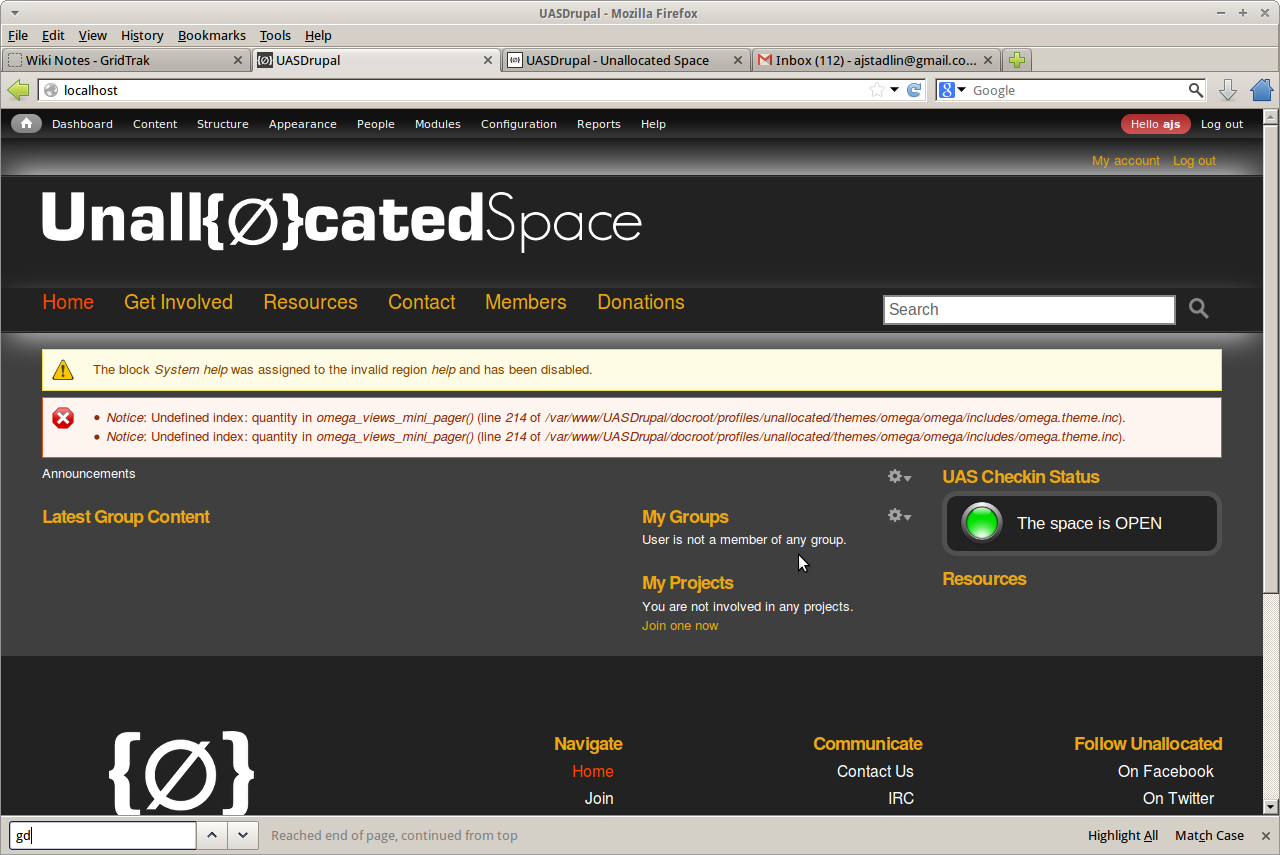Click the Join one now link

point(680,626)
